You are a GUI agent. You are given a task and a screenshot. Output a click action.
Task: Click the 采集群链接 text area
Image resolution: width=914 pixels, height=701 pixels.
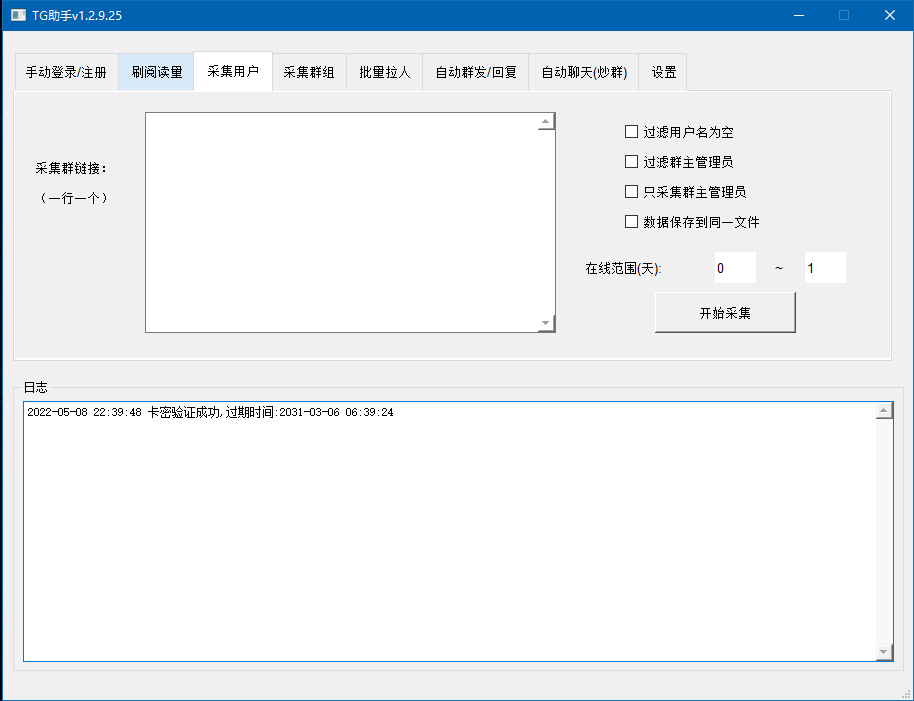tap(340, 222)
